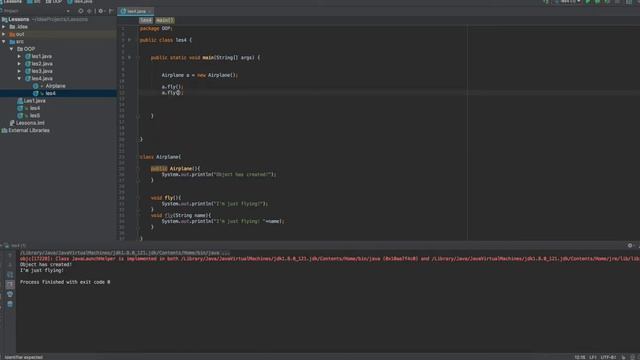
Task: Click the 'class Airplane{' declaration line
Action: (160, 157)
